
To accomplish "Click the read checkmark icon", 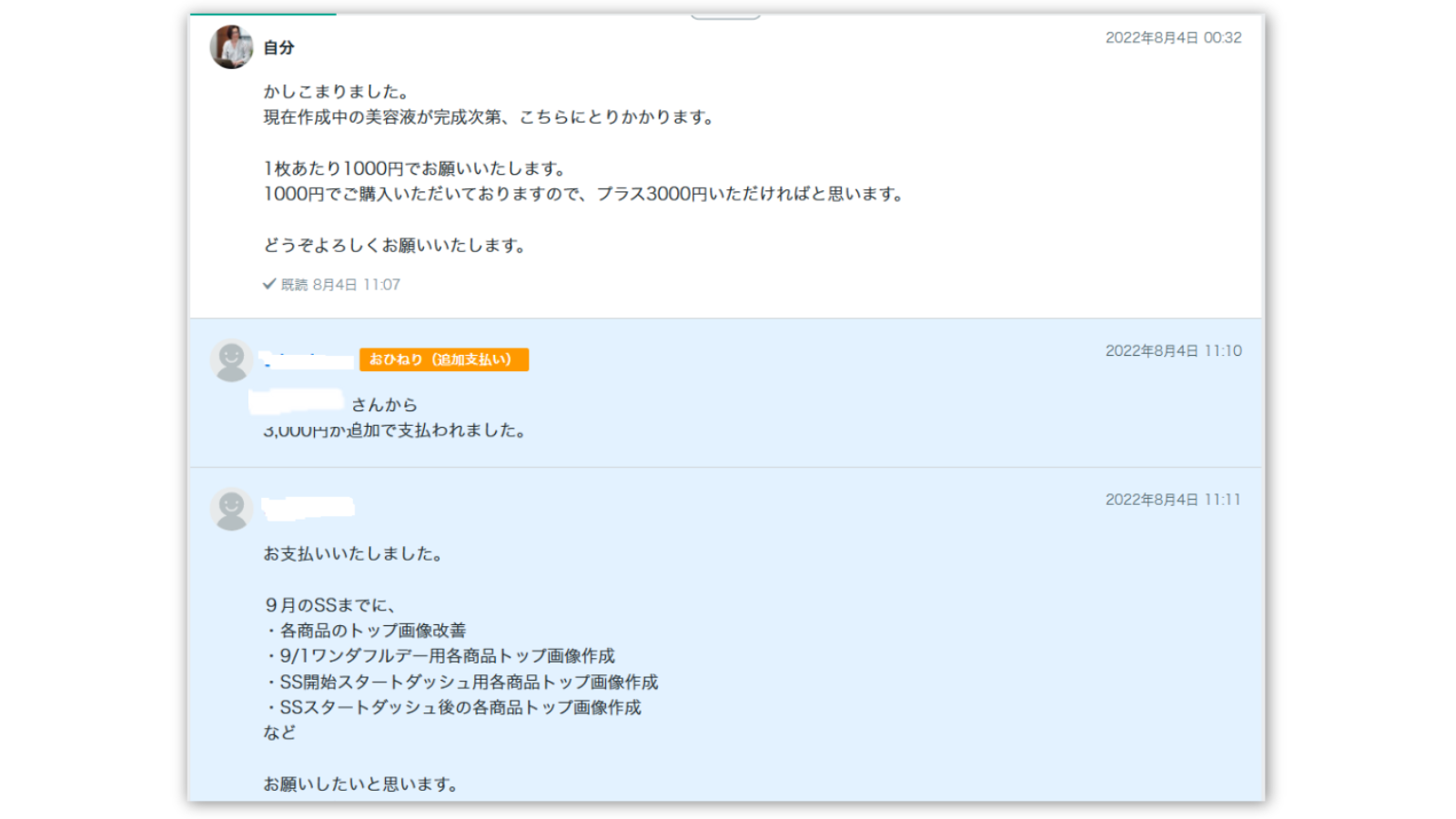I will [269, 284].
